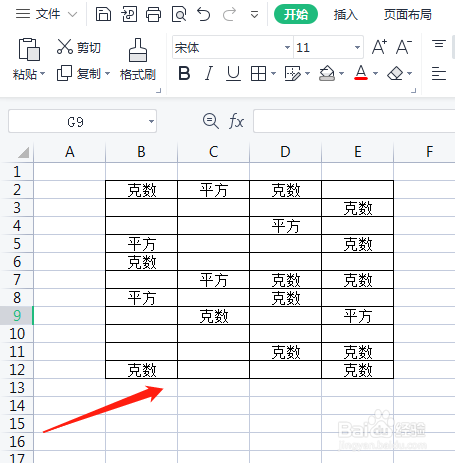Screen dimensions: 455x463
Task: Open the 粘贴 paste options dropdown
Action: tap(43, 73)
